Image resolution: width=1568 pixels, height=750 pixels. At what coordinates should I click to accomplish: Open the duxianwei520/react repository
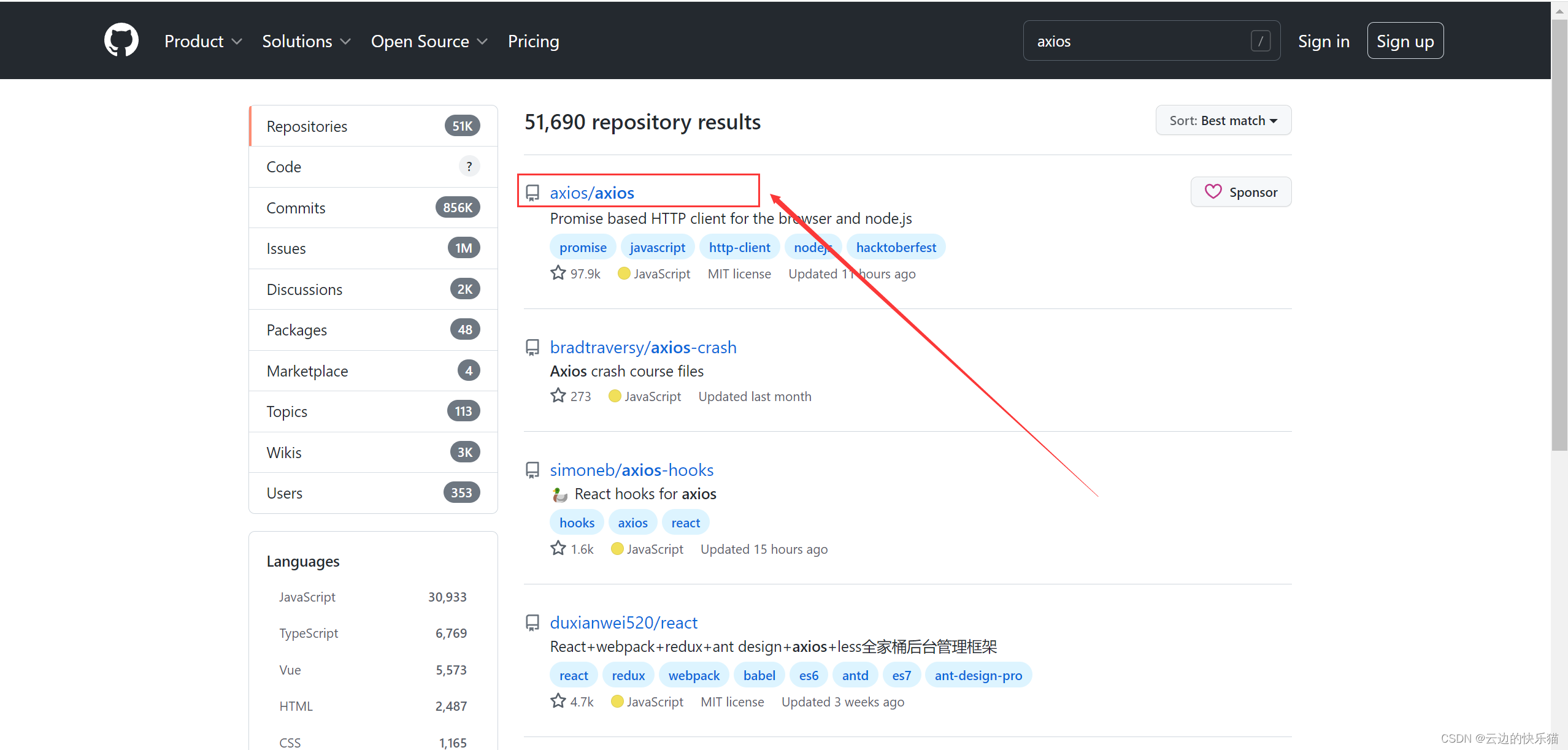[x=623, y=622]
